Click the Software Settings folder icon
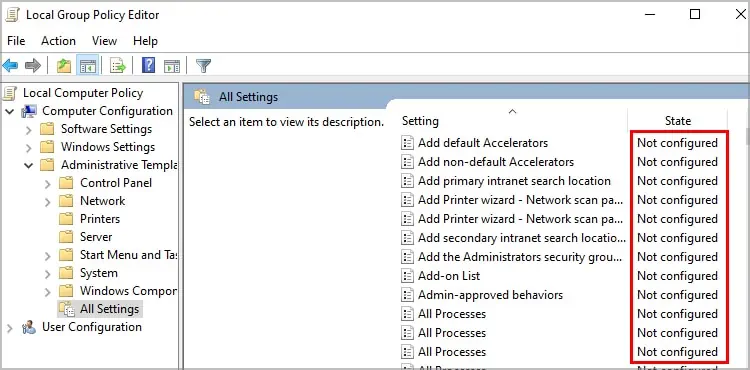 click(x=47, y=129)
